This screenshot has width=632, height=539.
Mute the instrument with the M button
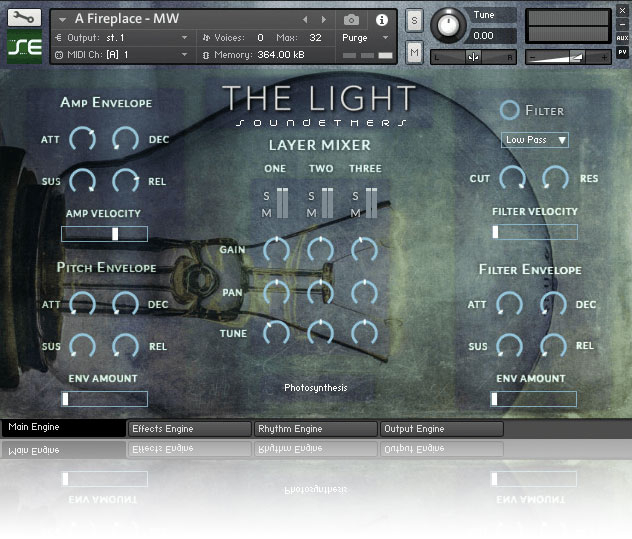coord(414,50)
